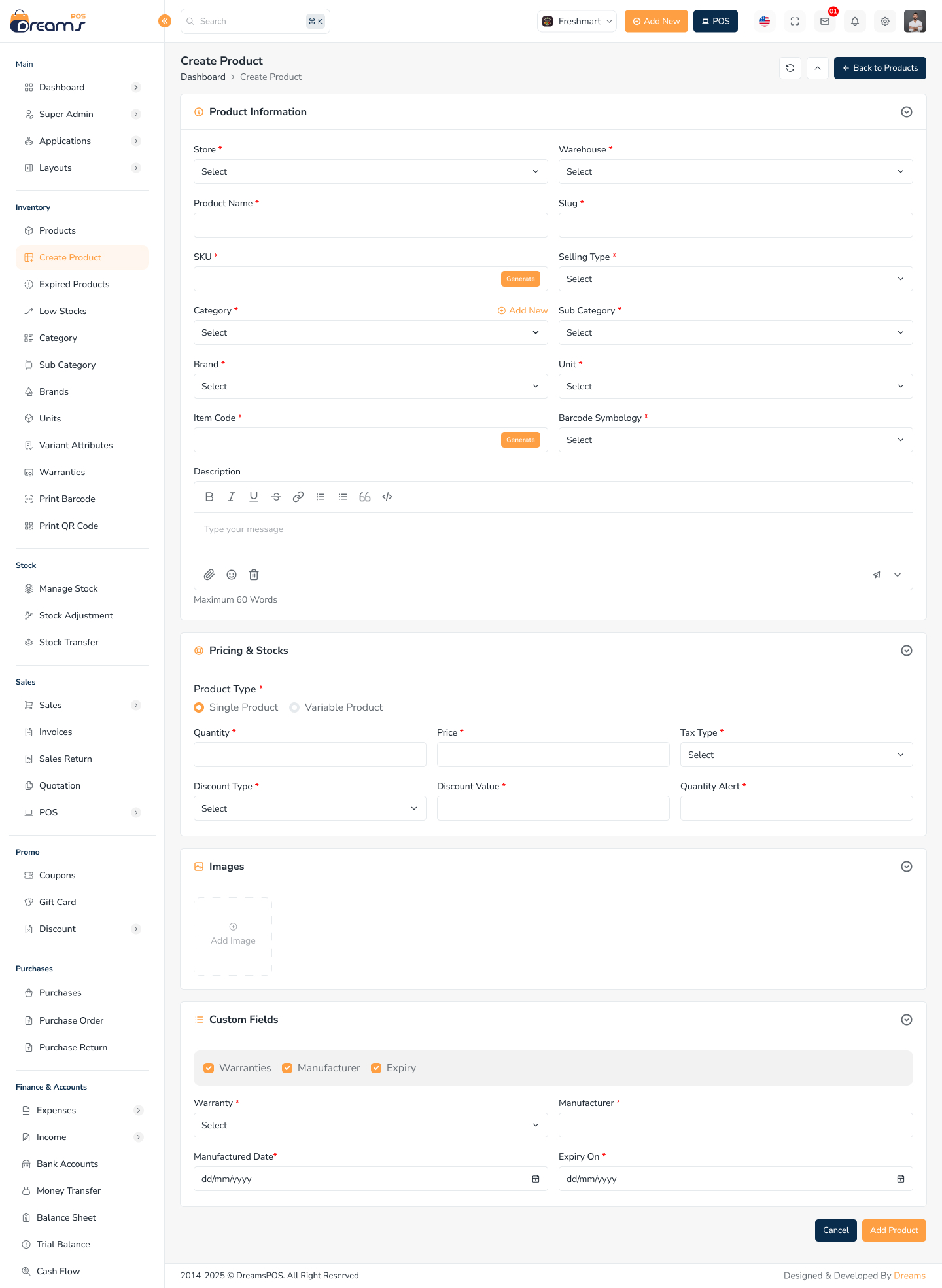Viewport: 942px width, 1288px height.
Task: Toggle the Expiry checkbox
Action: coord(376,1068)
